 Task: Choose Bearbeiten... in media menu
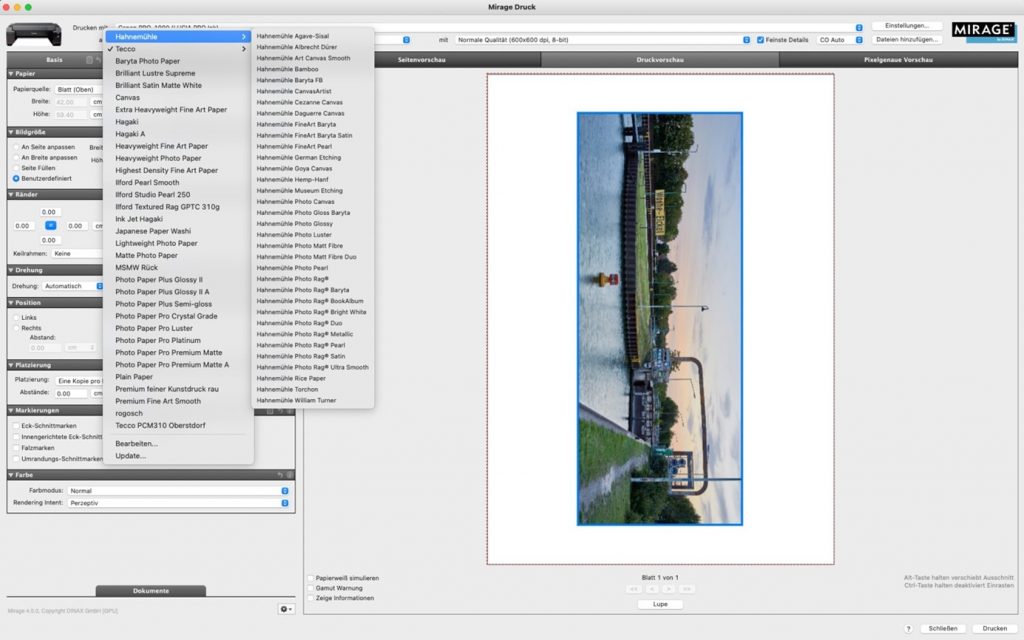[x=178, y=443]
